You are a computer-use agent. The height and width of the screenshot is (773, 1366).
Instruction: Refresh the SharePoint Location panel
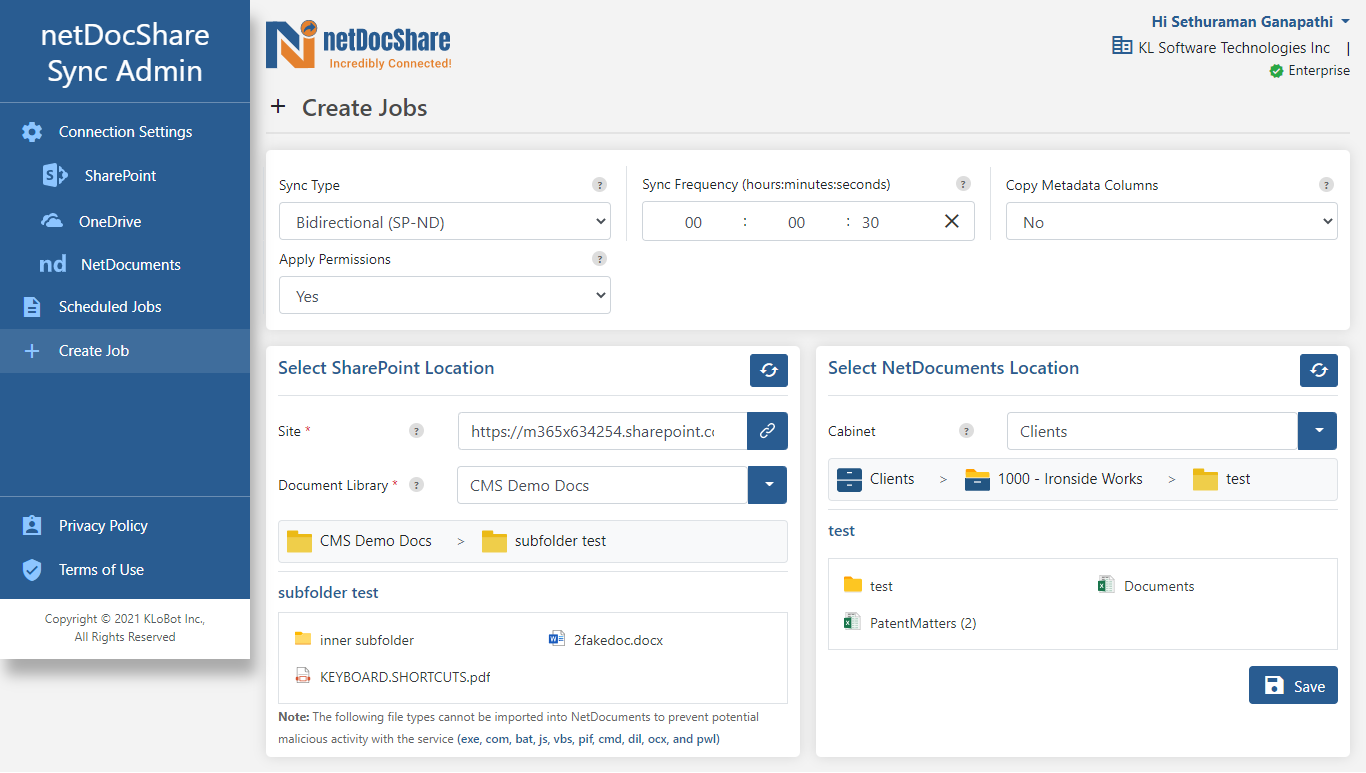(x=769, y=370)
